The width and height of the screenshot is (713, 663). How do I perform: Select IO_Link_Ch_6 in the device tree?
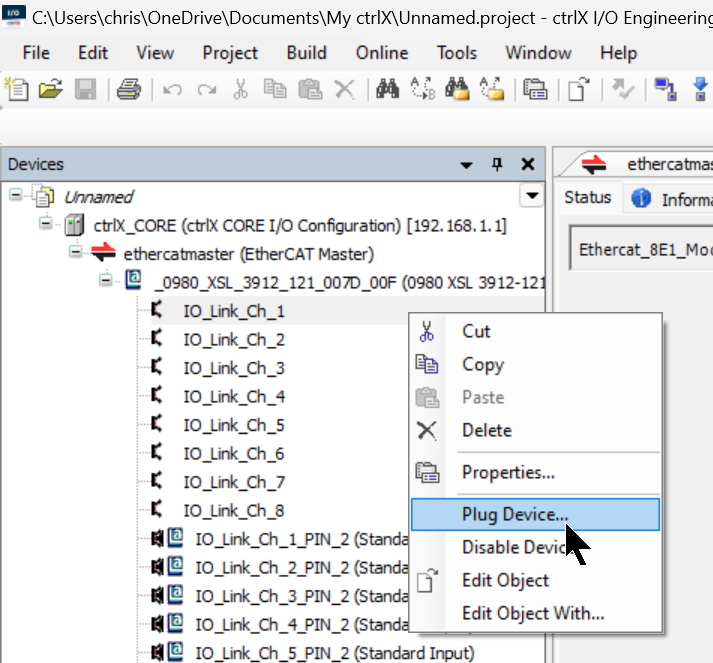pos(234,454)
